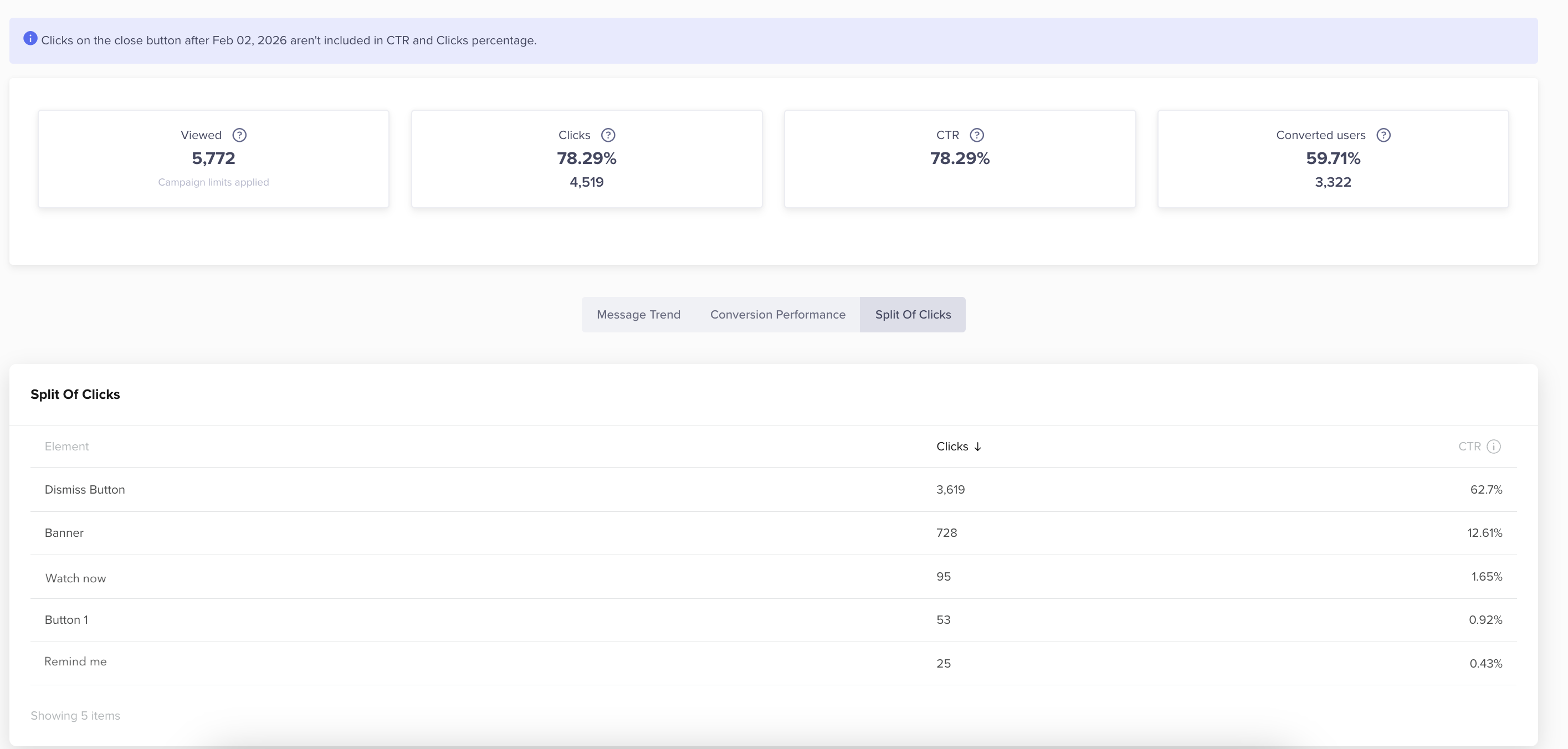Click the Converted users help icon

click(x=1383, y=135)
